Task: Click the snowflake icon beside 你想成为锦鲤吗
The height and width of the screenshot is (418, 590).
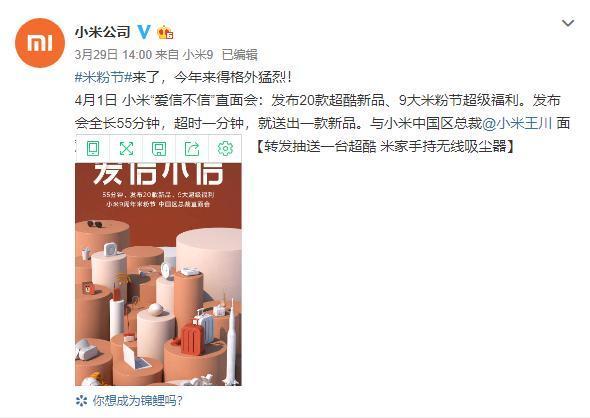Action: pyautogui.click(x=82, y=401)
